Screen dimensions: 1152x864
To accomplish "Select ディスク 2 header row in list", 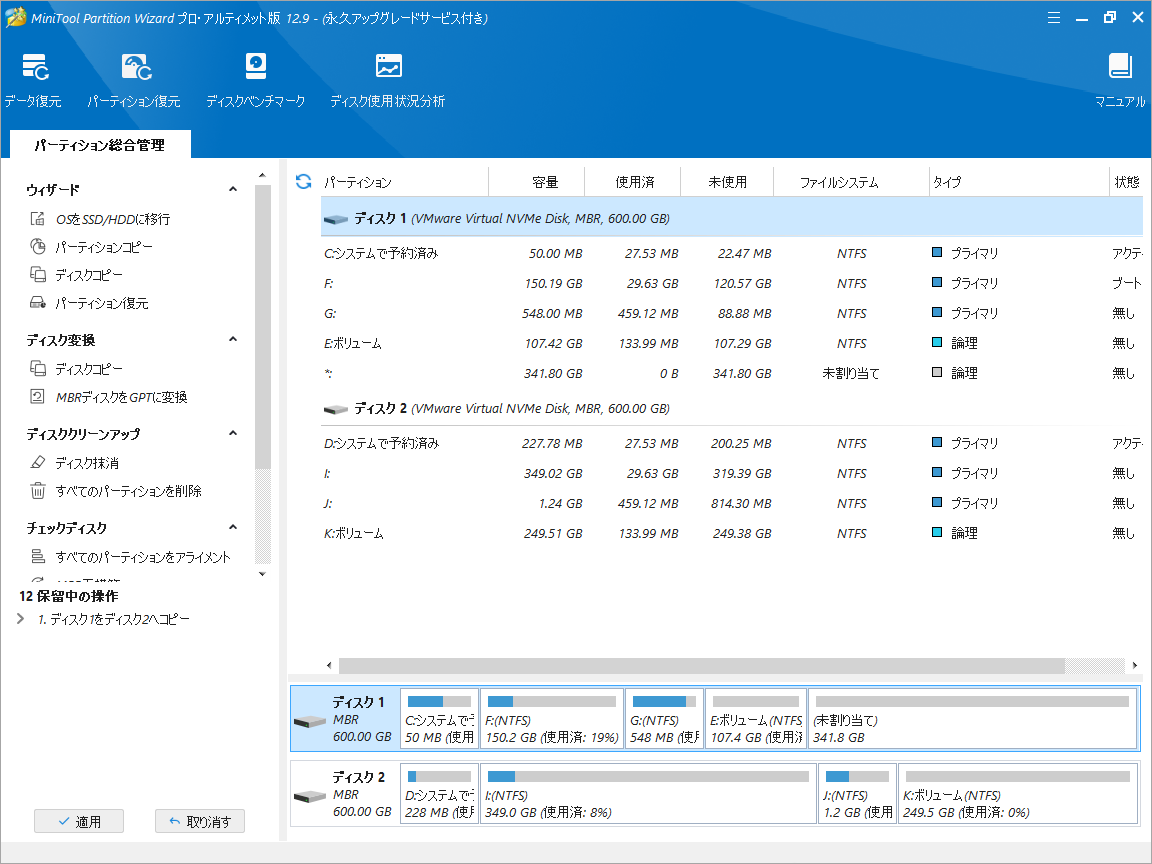I will pos(732,408).
